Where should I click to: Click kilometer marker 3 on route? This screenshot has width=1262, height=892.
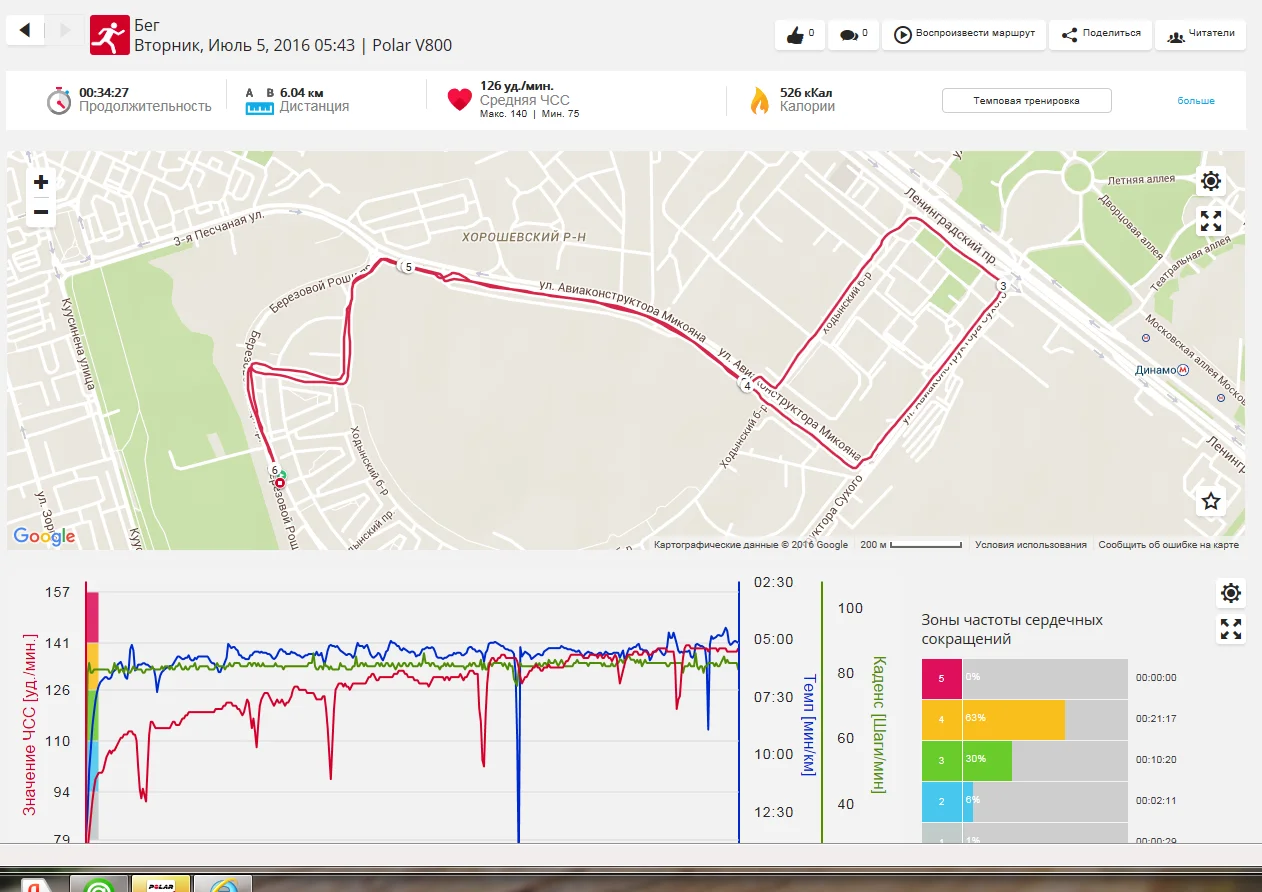pyautogui.click(x=1002, y=287)
